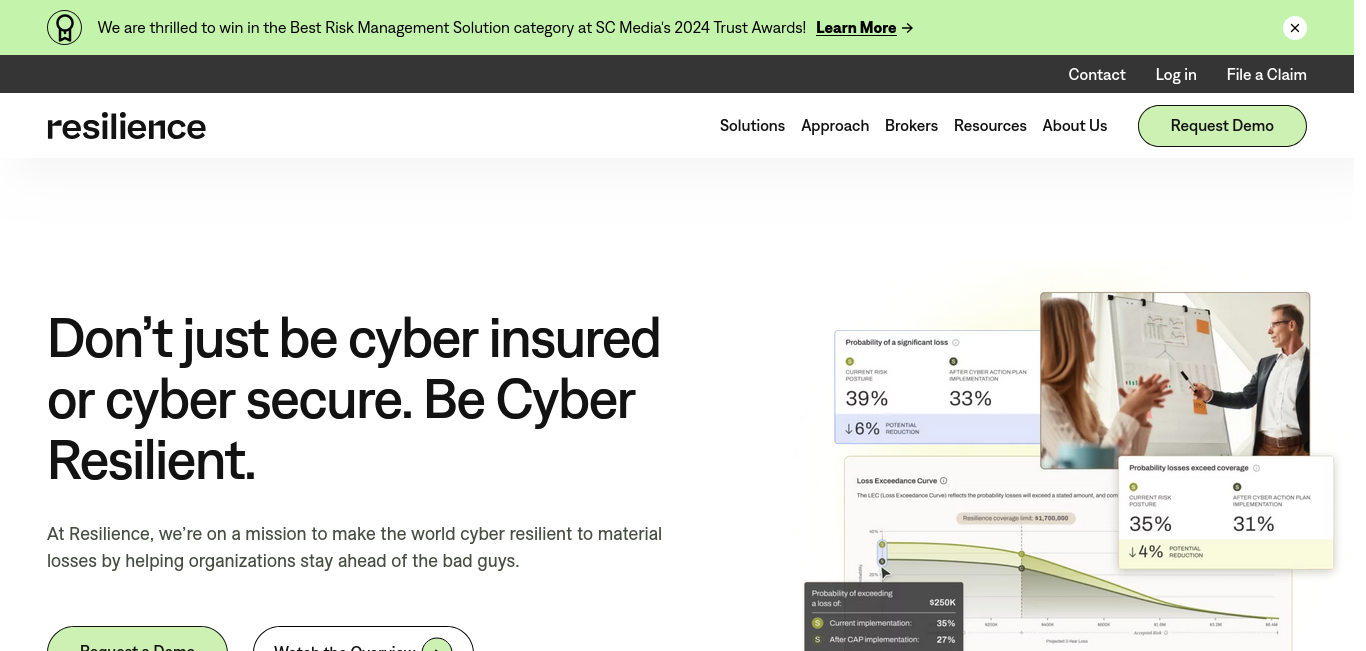Open the Learn More link
The image size is (1366, 651).
click(856, 28)
